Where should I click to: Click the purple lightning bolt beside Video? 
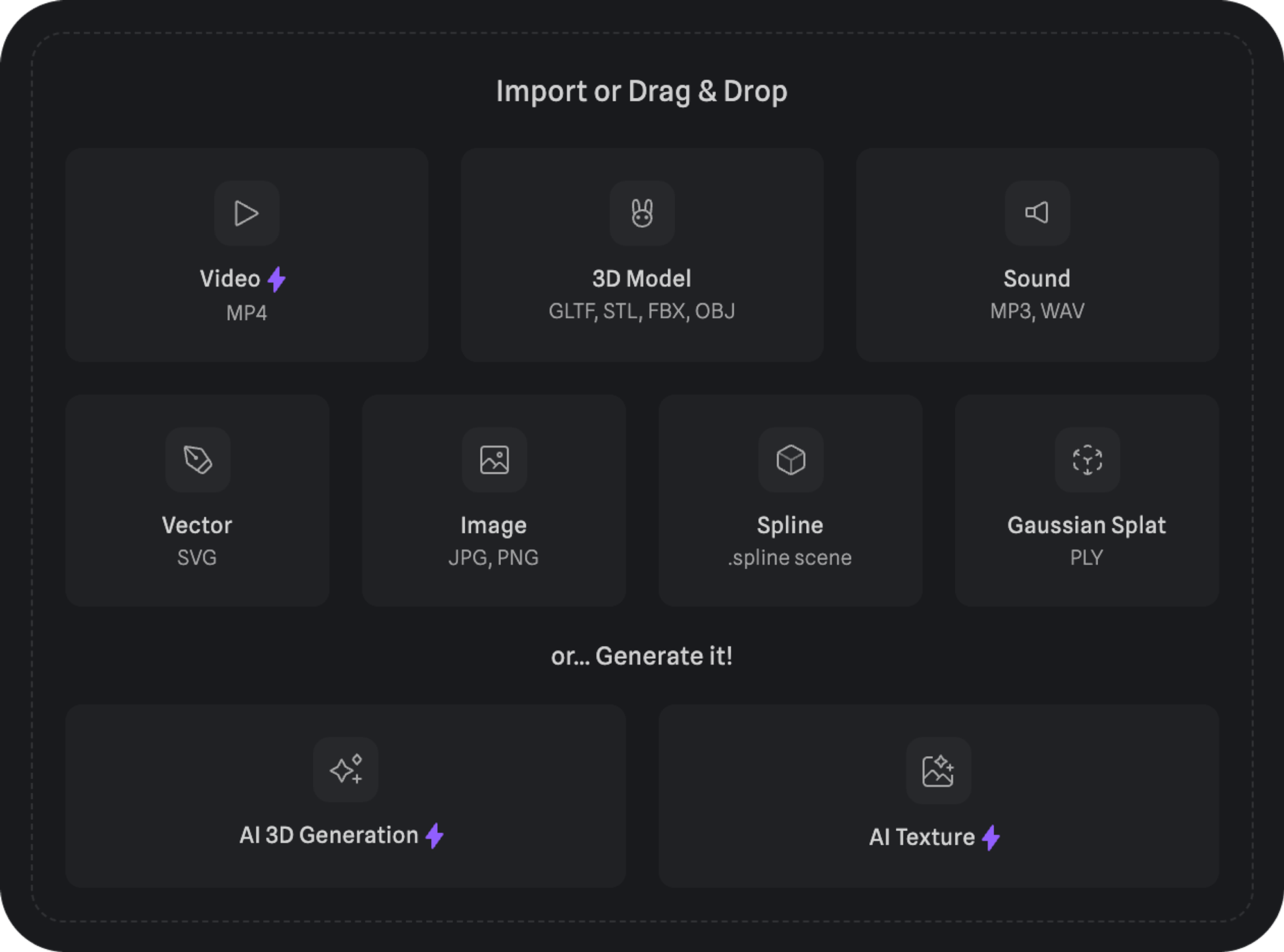277,279
